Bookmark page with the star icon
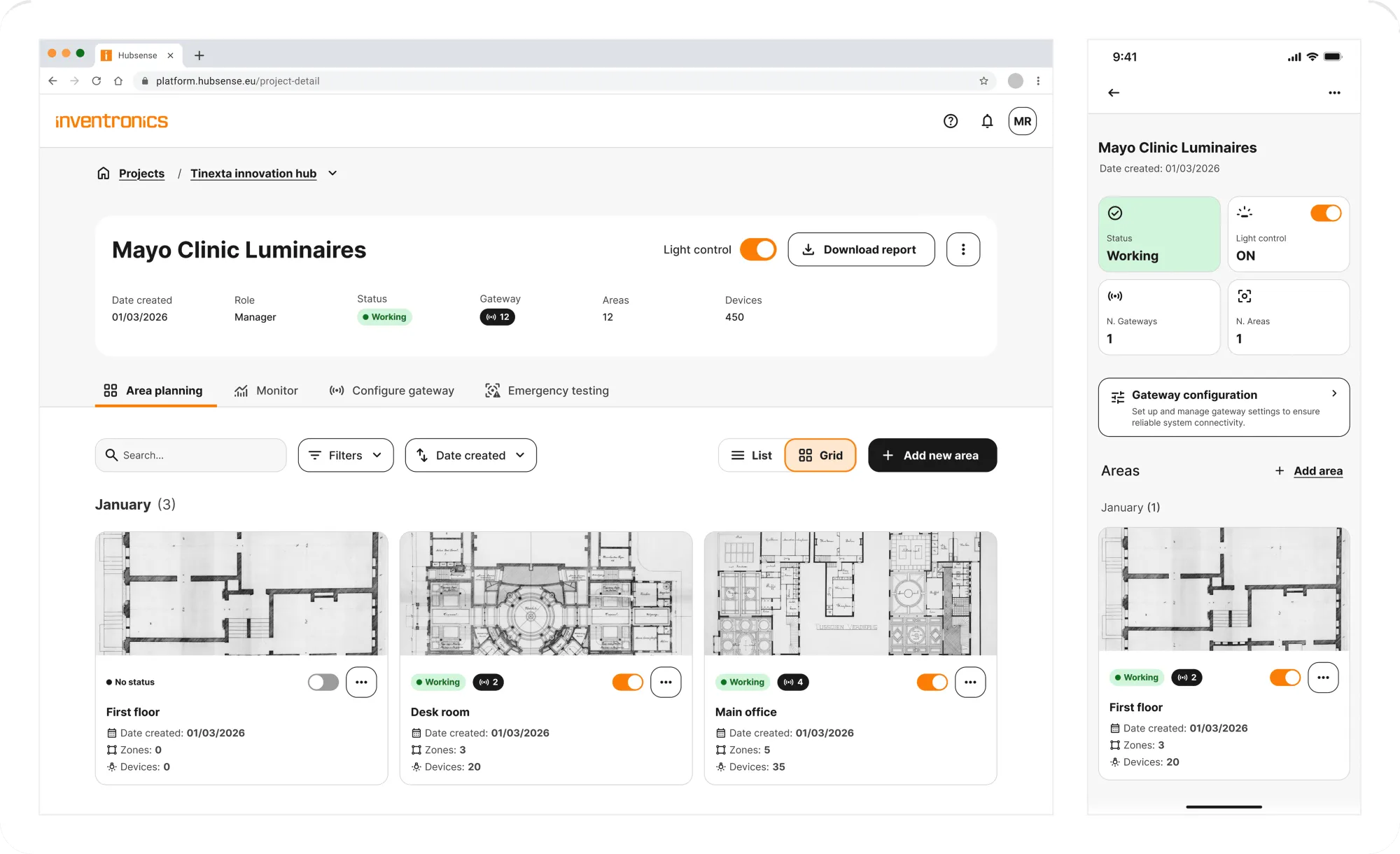The image size is (1400, 854). coord(983,81)
